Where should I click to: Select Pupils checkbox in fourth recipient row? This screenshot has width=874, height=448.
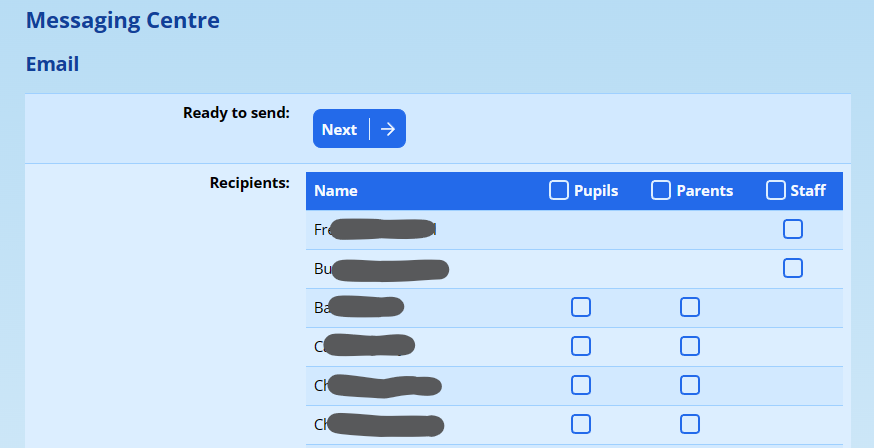pos(581,346)
